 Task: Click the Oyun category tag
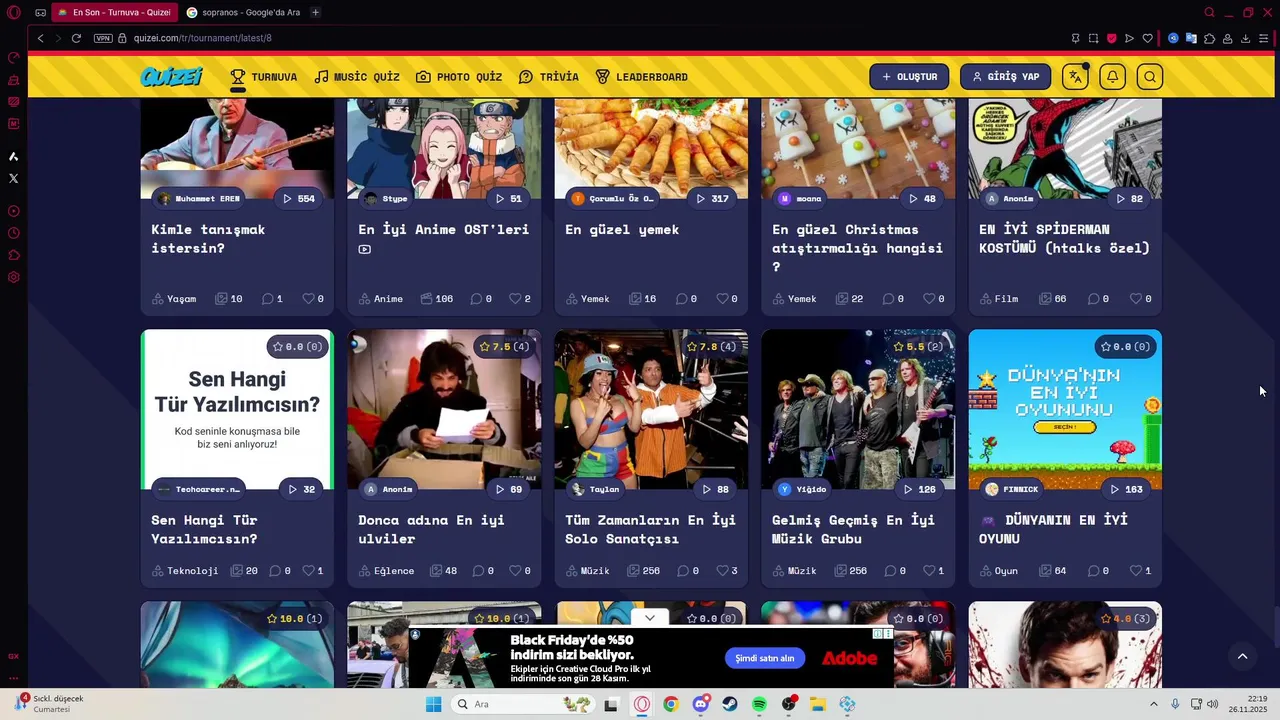(998, 571)
